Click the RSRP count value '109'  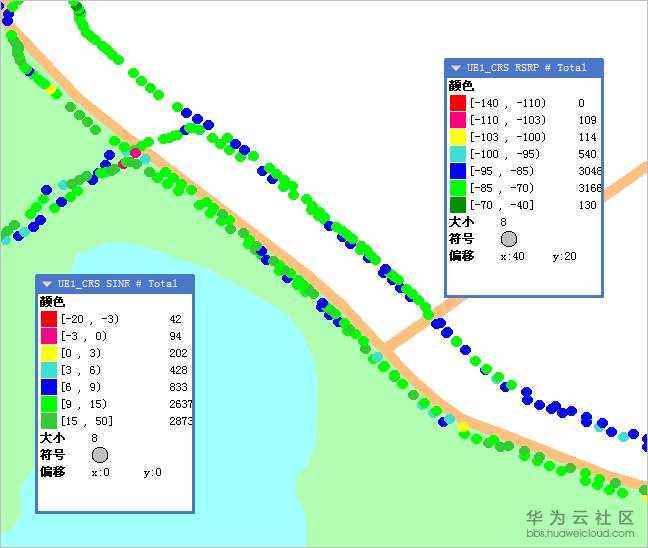coord(587,120)
